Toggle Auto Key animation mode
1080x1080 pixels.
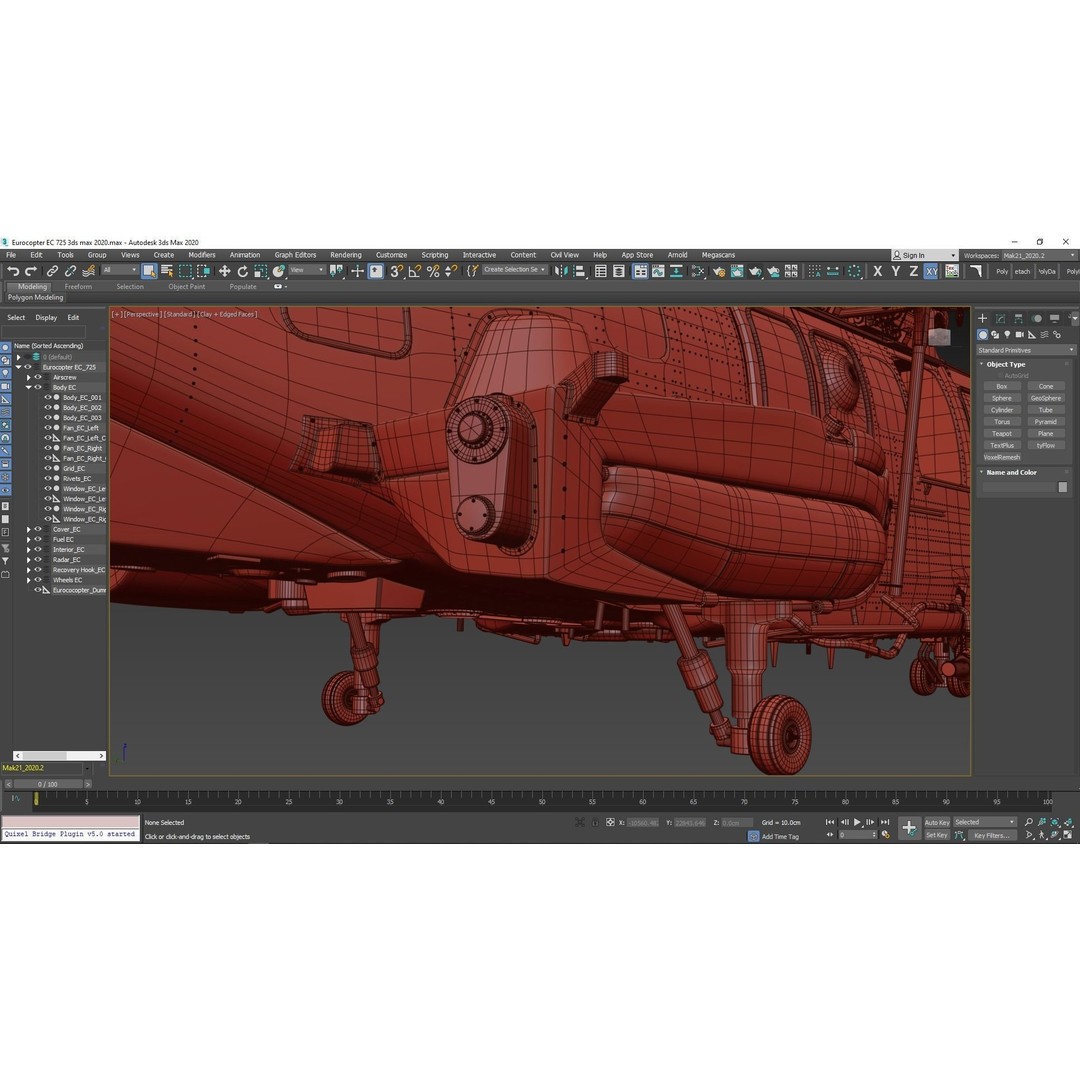937,822
